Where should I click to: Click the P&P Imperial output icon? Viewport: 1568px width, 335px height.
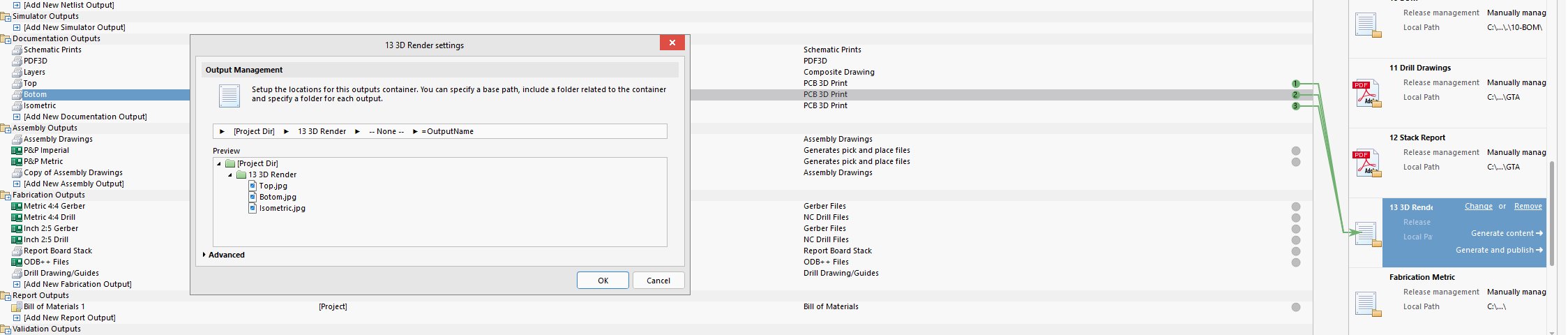[x=17, y=151]
